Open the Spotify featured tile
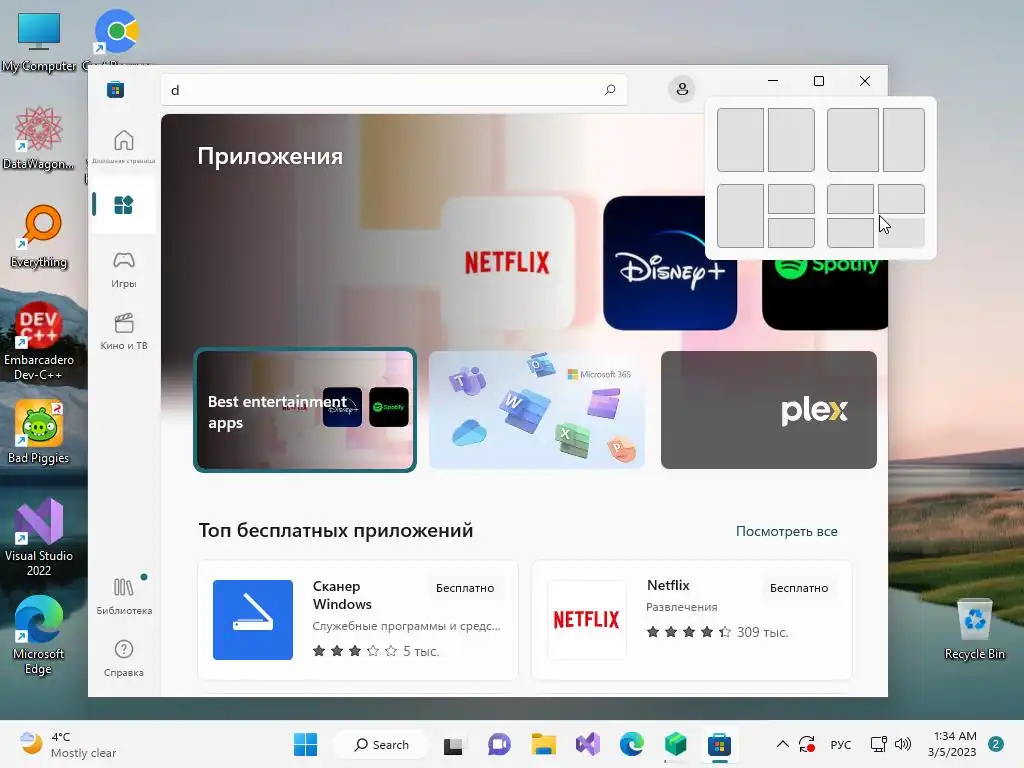 point(825,294)
